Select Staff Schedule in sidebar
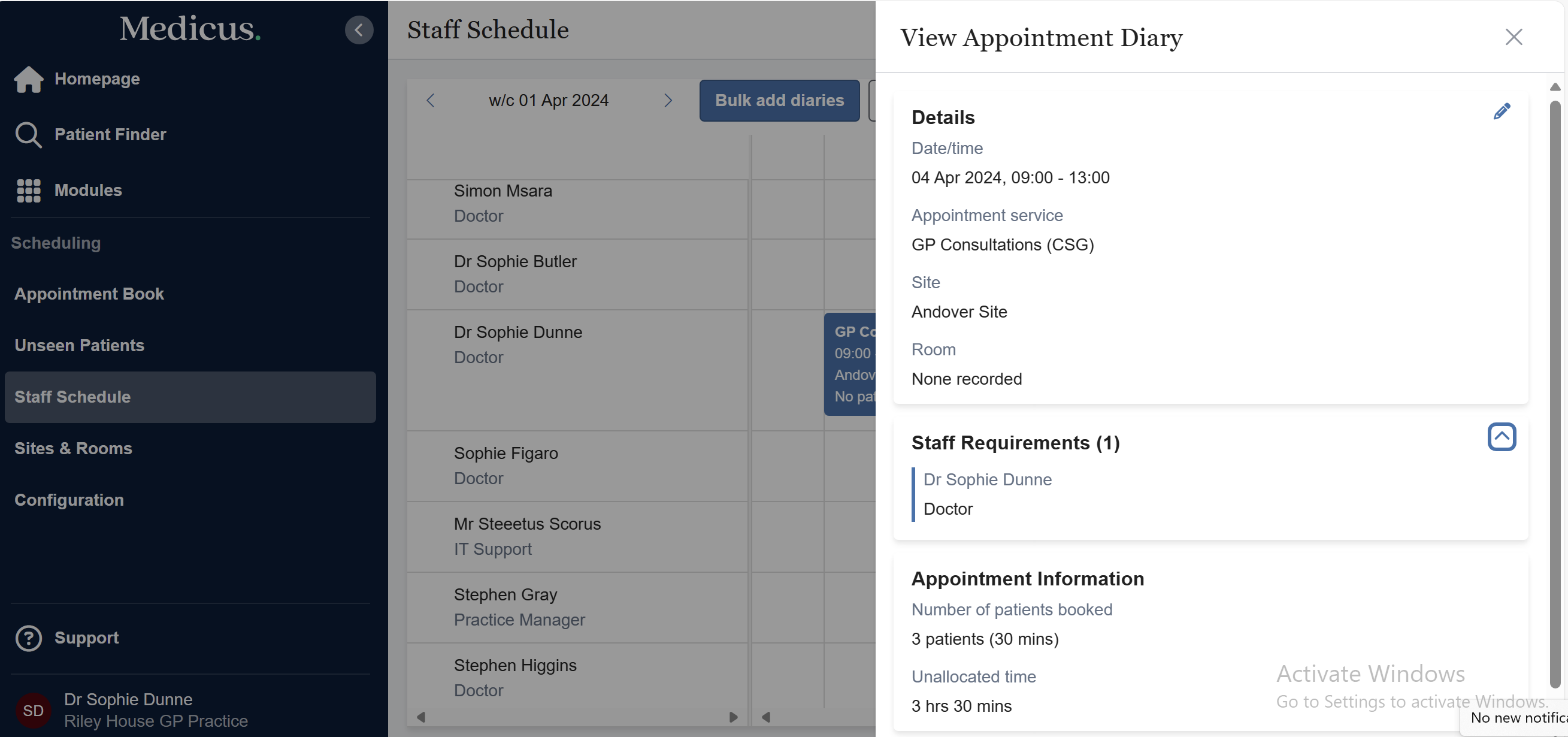The image size is (1568, 737). (72, 397)
